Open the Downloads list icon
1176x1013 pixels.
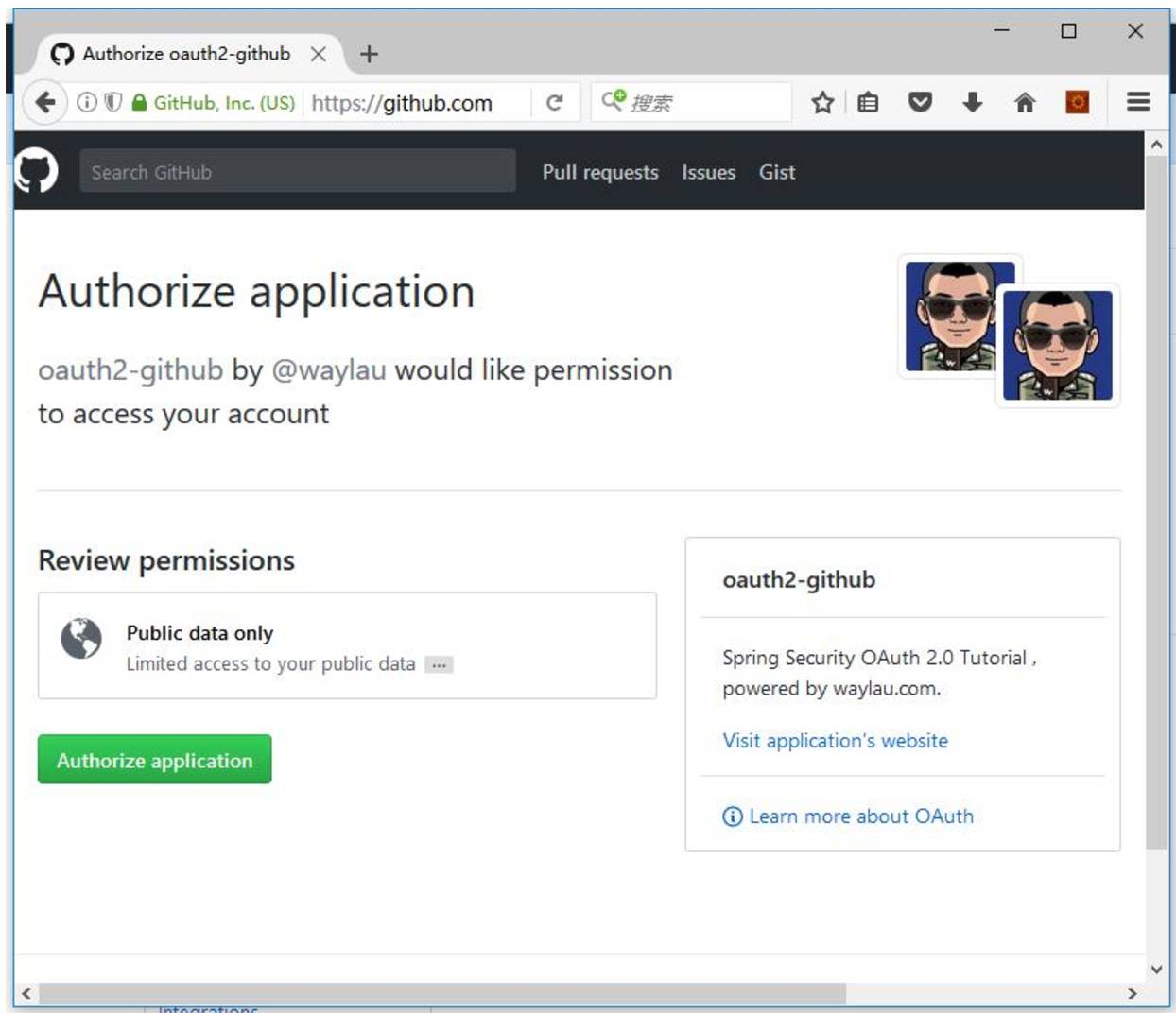pos(972,103)
